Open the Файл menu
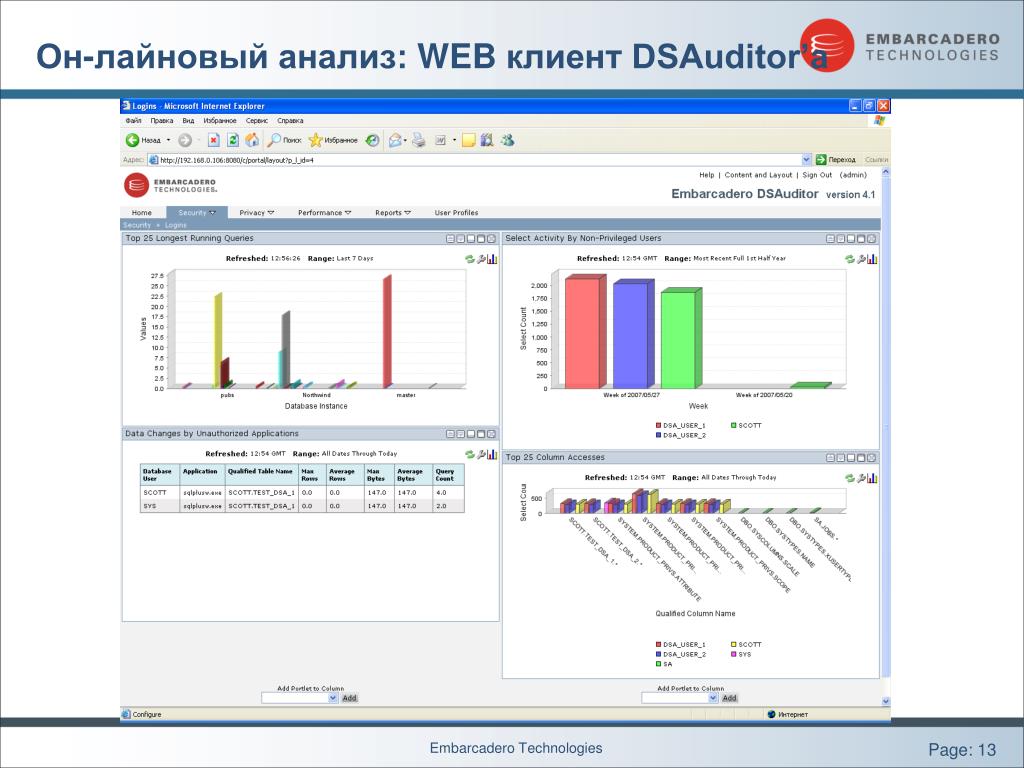Screen dimensions: 1024x768 [133, 121]
